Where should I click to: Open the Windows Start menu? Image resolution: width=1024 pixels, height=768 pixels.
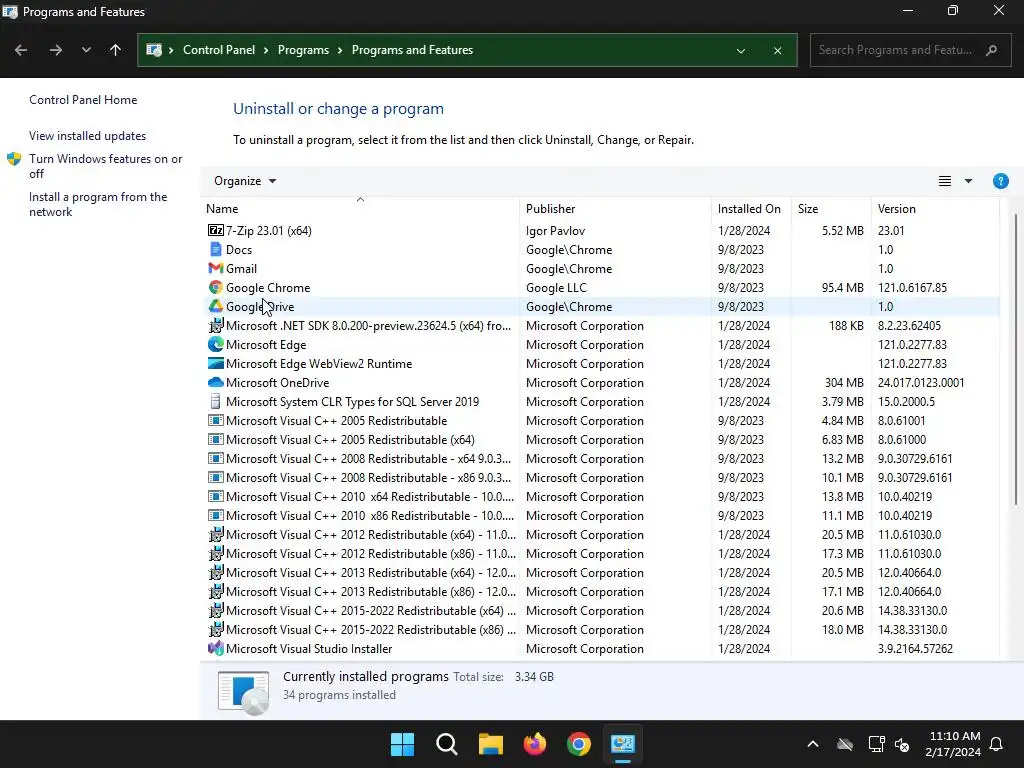click(402, 744)
